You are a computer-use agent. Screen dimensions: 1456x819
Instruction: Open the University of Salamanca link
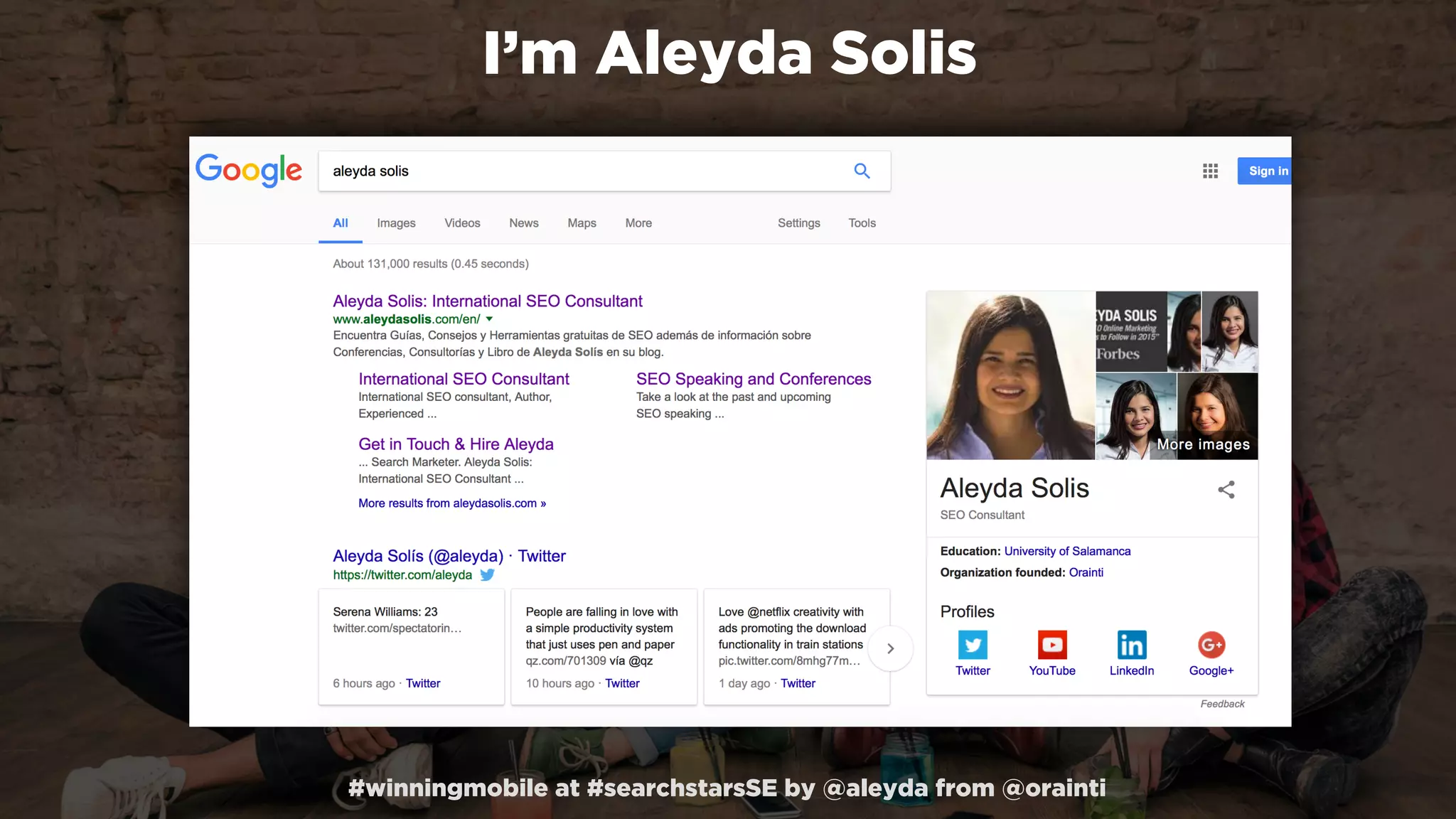click(1067, 551)
